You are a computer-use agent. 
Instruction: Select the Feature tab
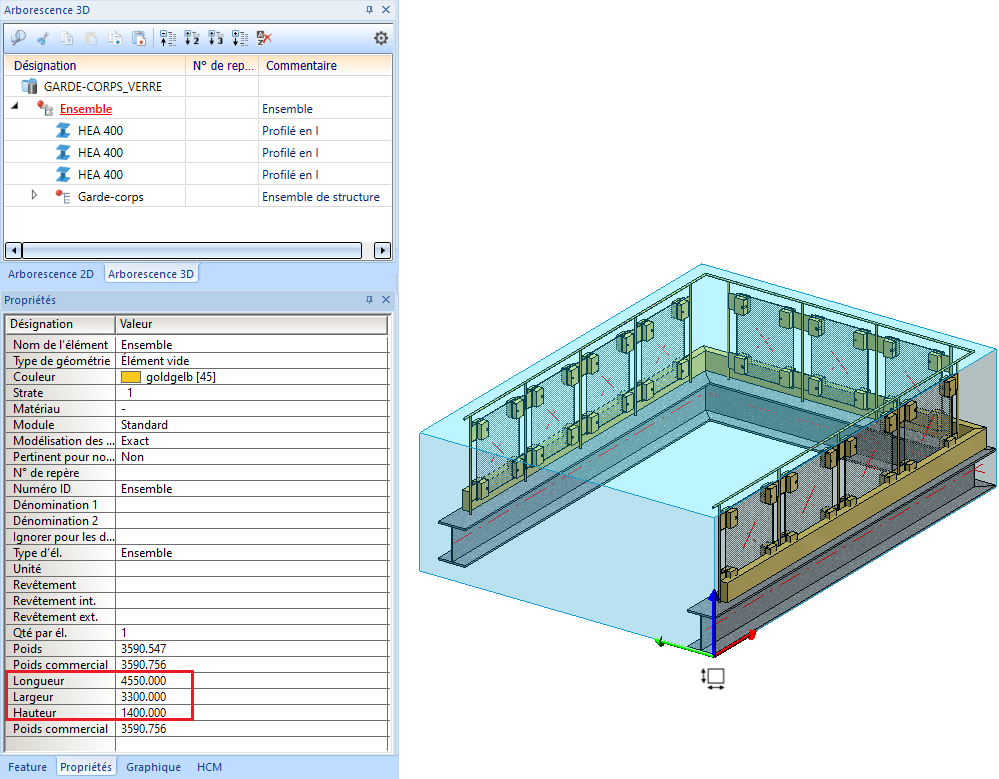point(27,767)
